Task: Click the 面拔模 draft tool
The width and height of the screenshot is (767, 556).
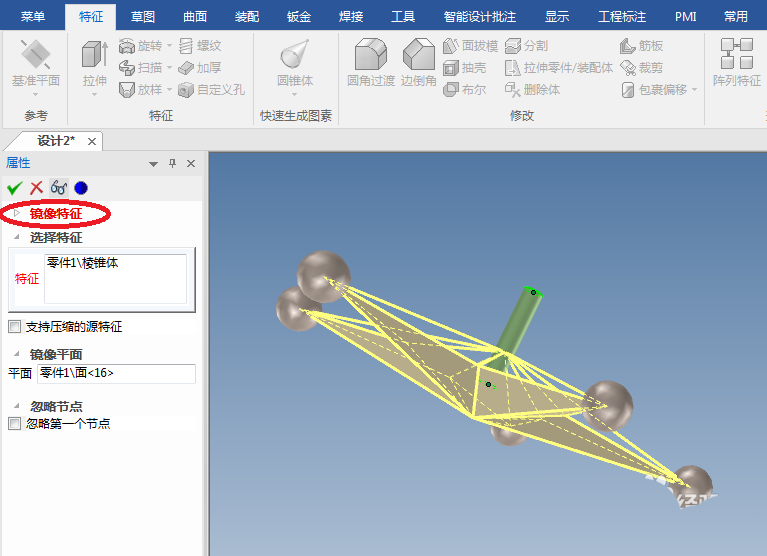Action: point(470,46)
